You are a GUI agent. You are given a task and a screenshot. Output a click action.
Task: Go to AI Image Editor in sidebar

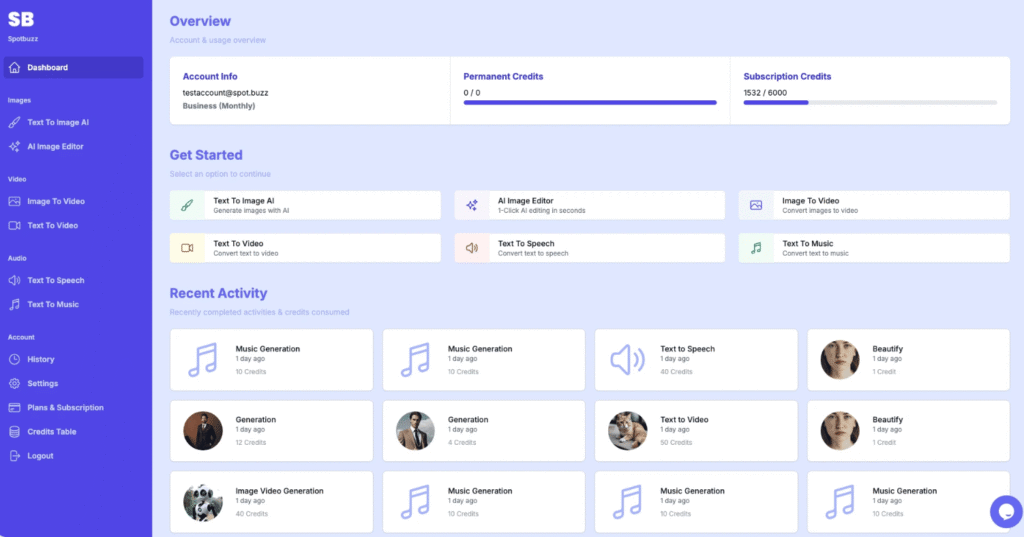tap(73, 146)
